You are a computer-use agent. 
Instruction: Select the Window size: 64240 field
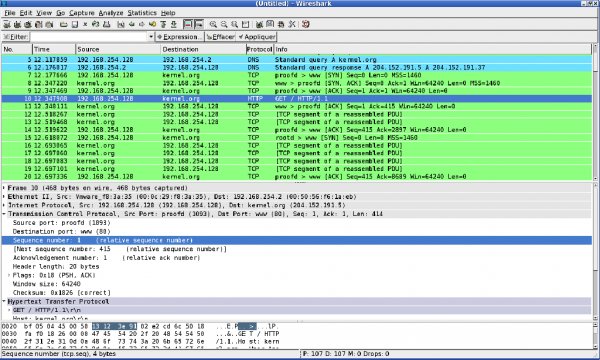click(47, 284)
